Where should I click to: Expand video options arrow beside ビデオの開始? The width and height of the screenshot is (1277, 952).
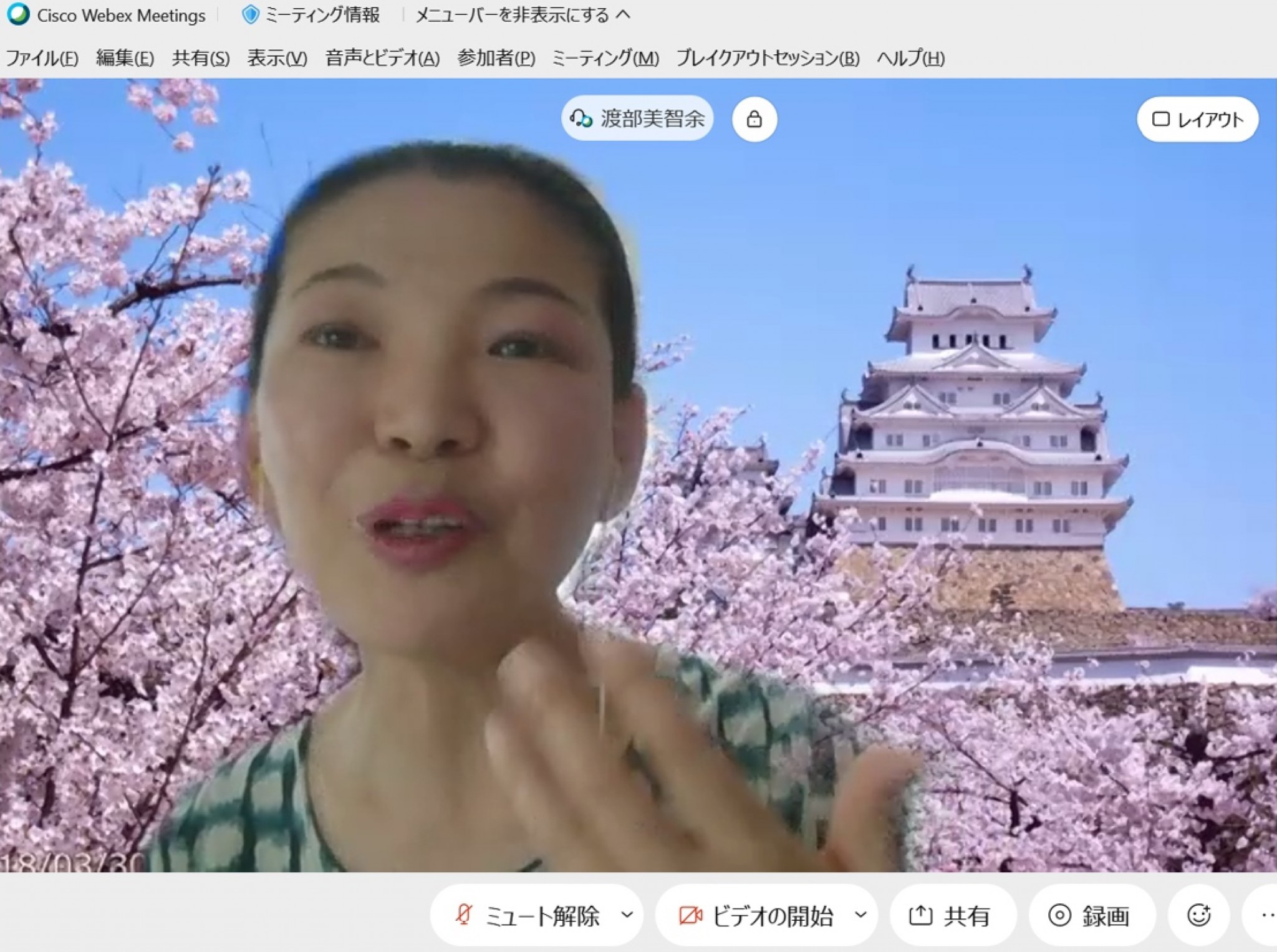tap(860, 915)
